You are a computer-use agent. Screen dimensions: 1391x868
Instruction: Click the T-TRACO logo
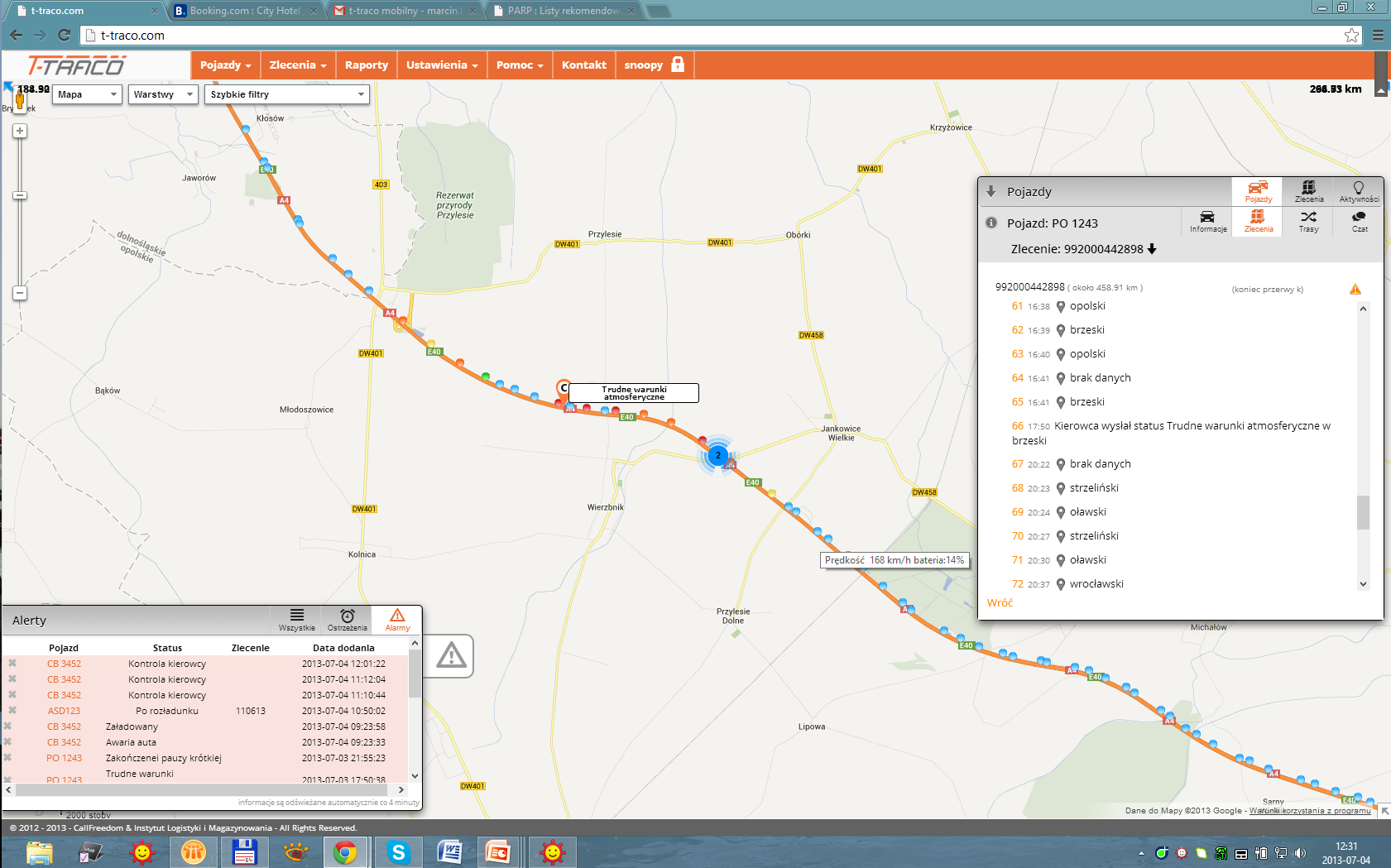tap(76, 65)
